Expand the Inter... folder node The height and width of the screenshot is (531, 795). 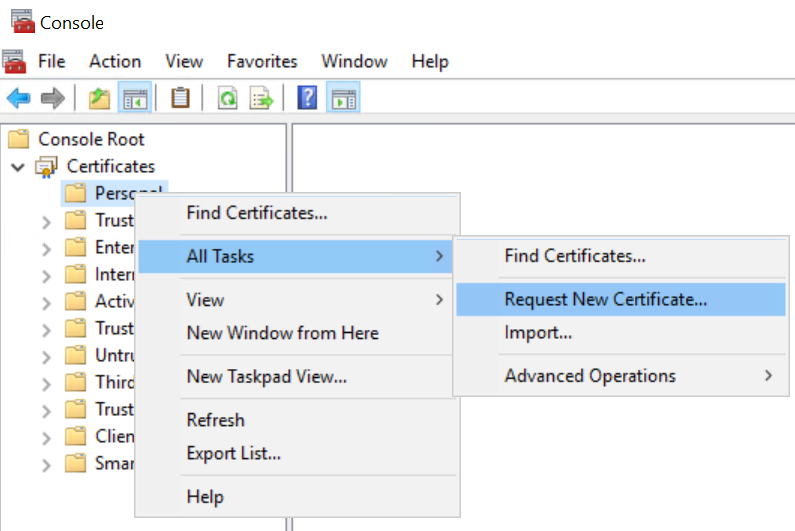point(46,276)
